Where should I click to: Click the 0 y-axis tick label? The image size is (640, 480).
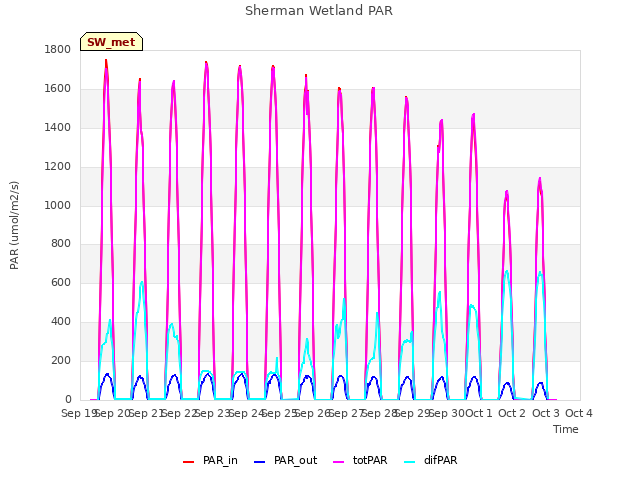68,400
